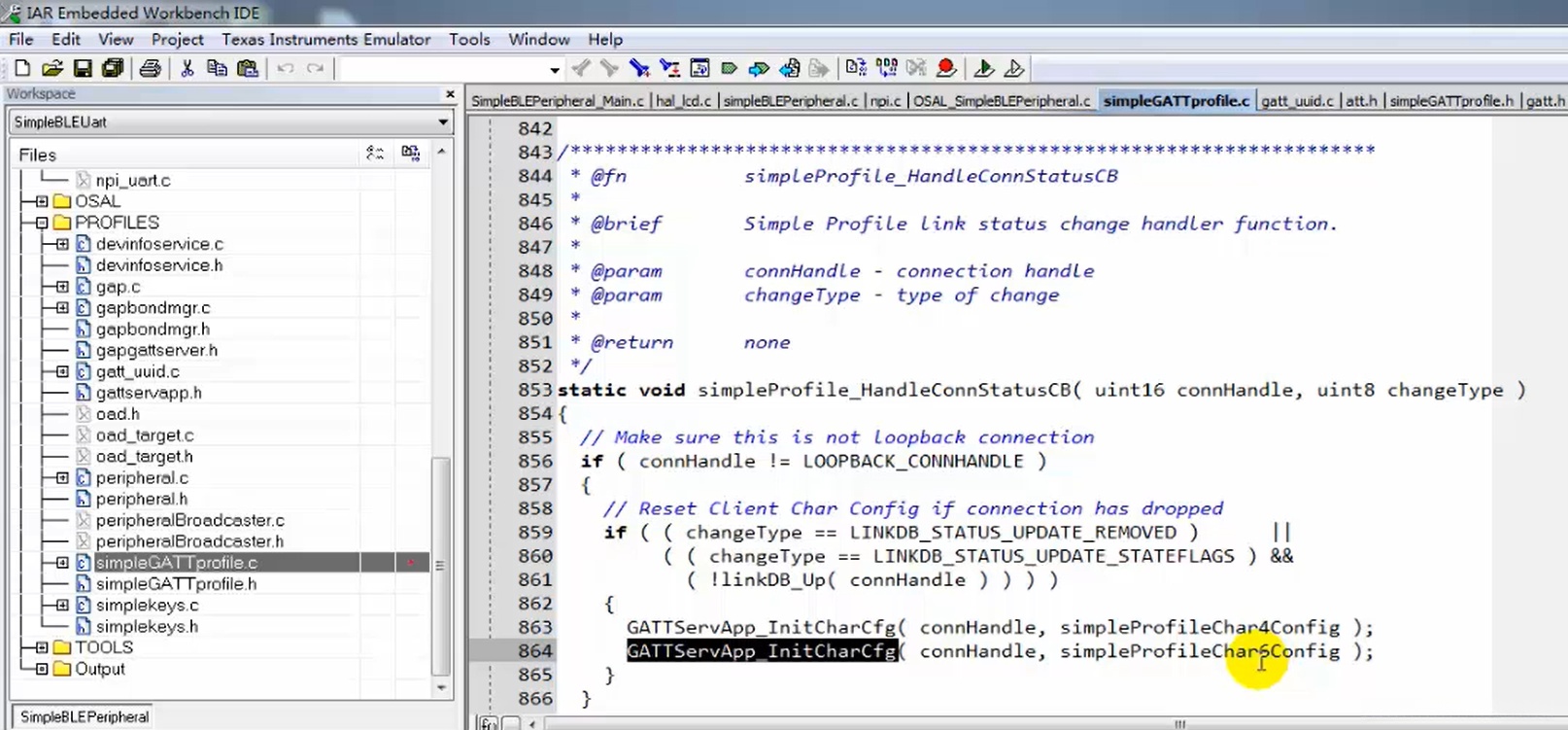
Task: Open the Help menu
Action: [605, 40]
